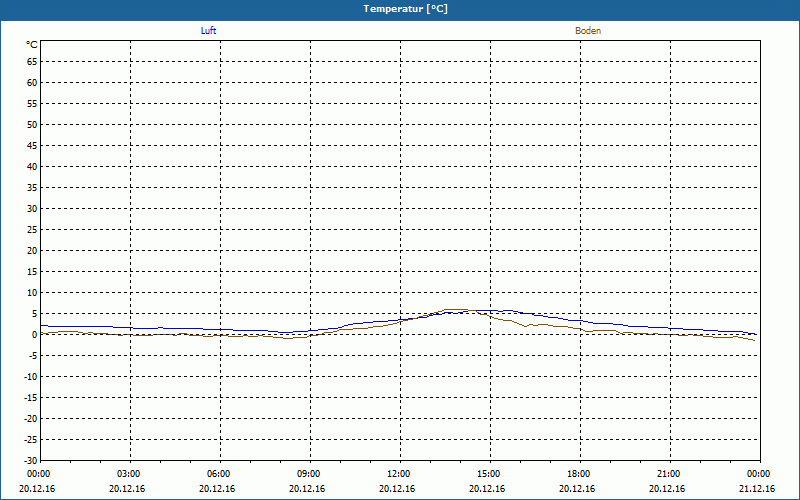The height and width of the screenshot is (500, 800).
Task: Click the date label under 18:00
Action: 577,489
